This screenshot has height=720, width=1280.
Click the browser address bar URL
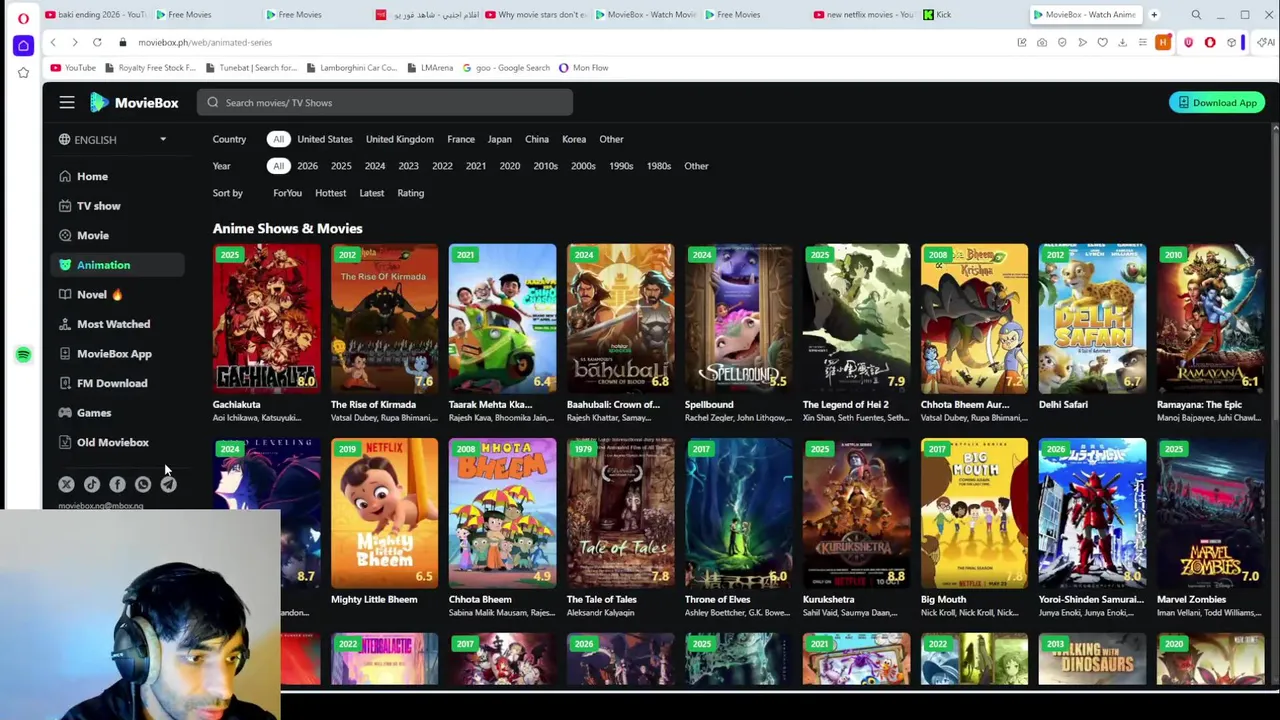pos(205,42)
